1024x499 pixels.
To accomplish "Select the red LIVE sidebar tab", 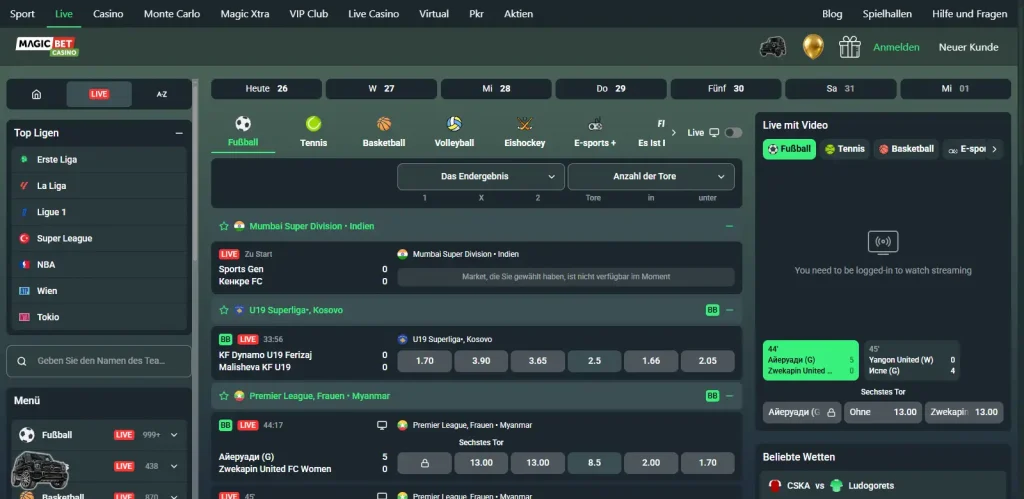I will pos(99,94).
